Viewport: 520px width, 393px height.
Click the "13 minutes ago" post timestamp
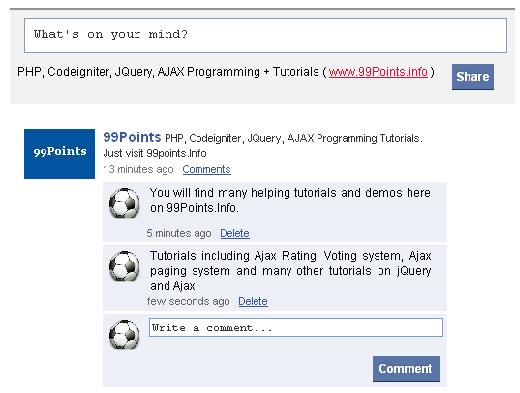(138, 169)
